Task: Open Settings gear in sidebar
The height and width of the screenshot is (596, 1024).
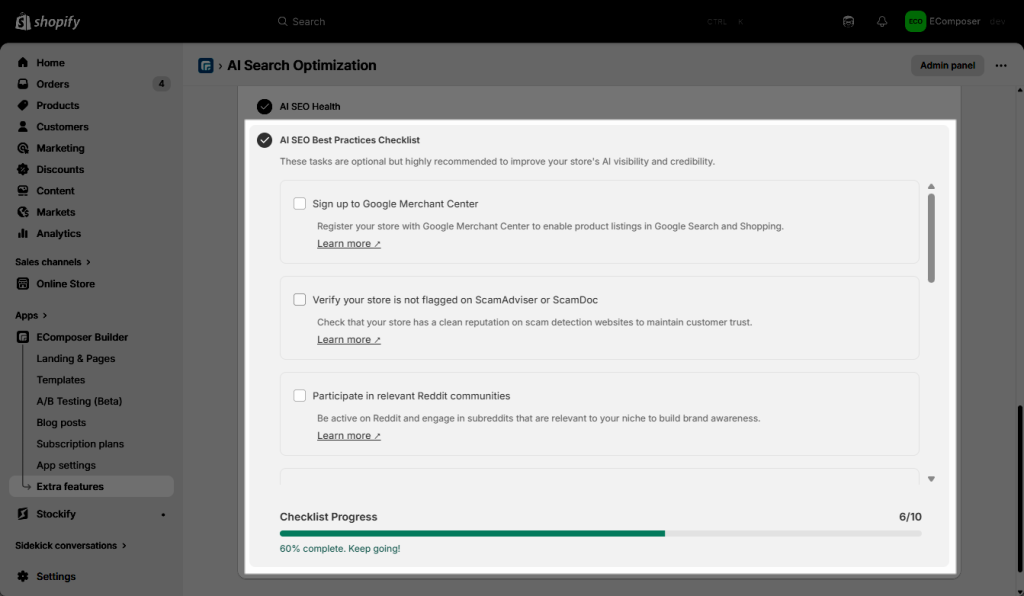Action: point(23,576)
